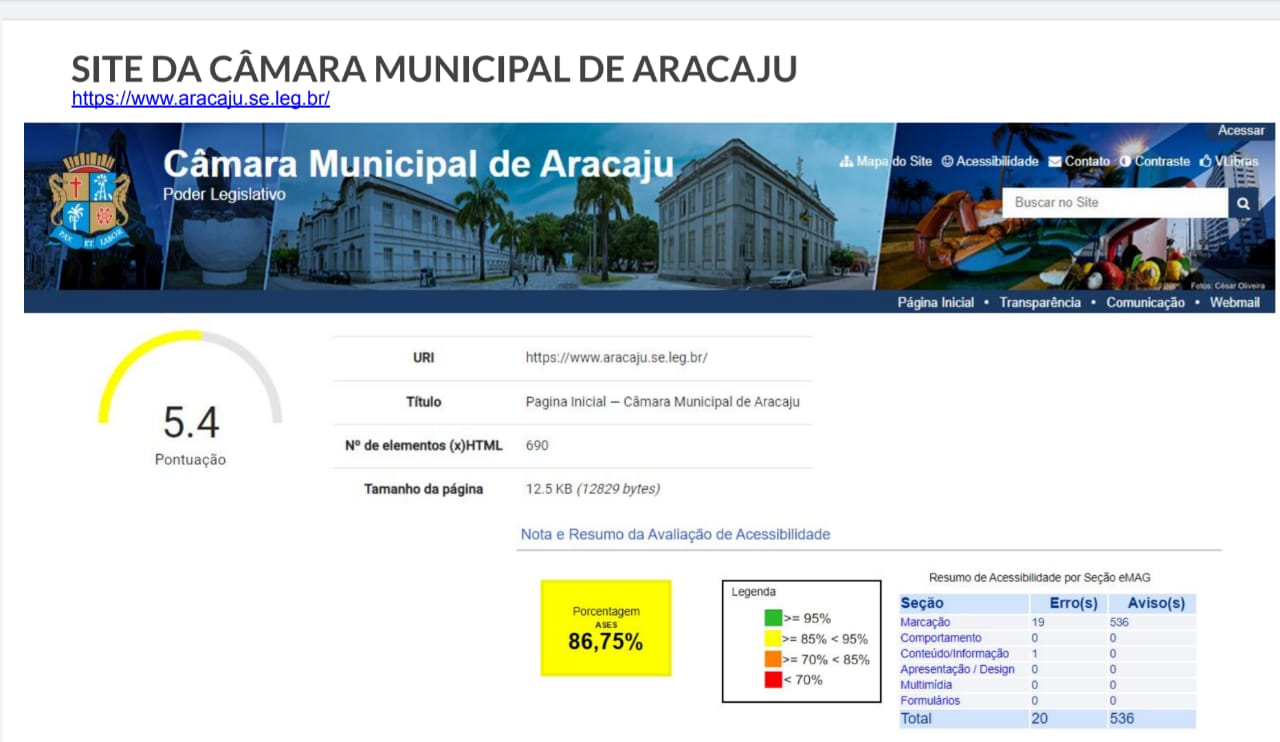Open the Marcação section link
Image resolution: width=1280 pixels, height=742 pixels.
point(925,621)
